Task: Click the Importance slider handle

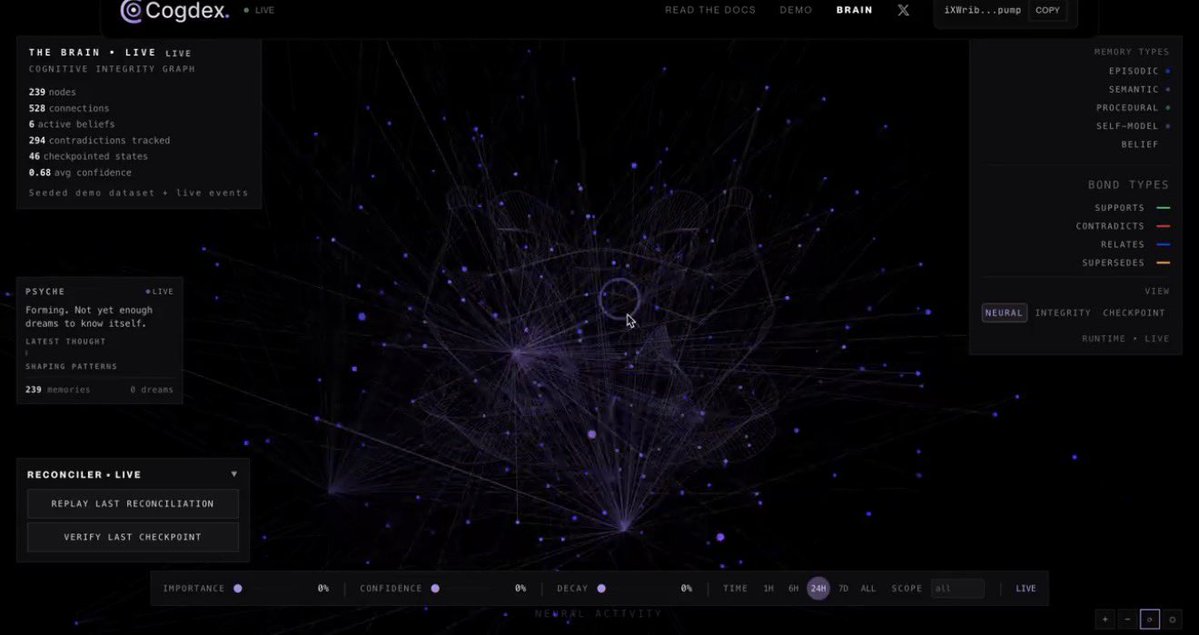Action: (238, 588)
